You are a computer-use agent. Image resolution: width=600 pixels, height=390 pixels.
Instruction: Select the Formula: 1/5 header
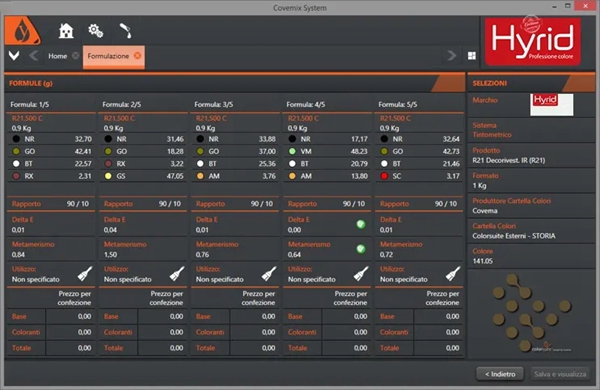(x=29, y=104)
